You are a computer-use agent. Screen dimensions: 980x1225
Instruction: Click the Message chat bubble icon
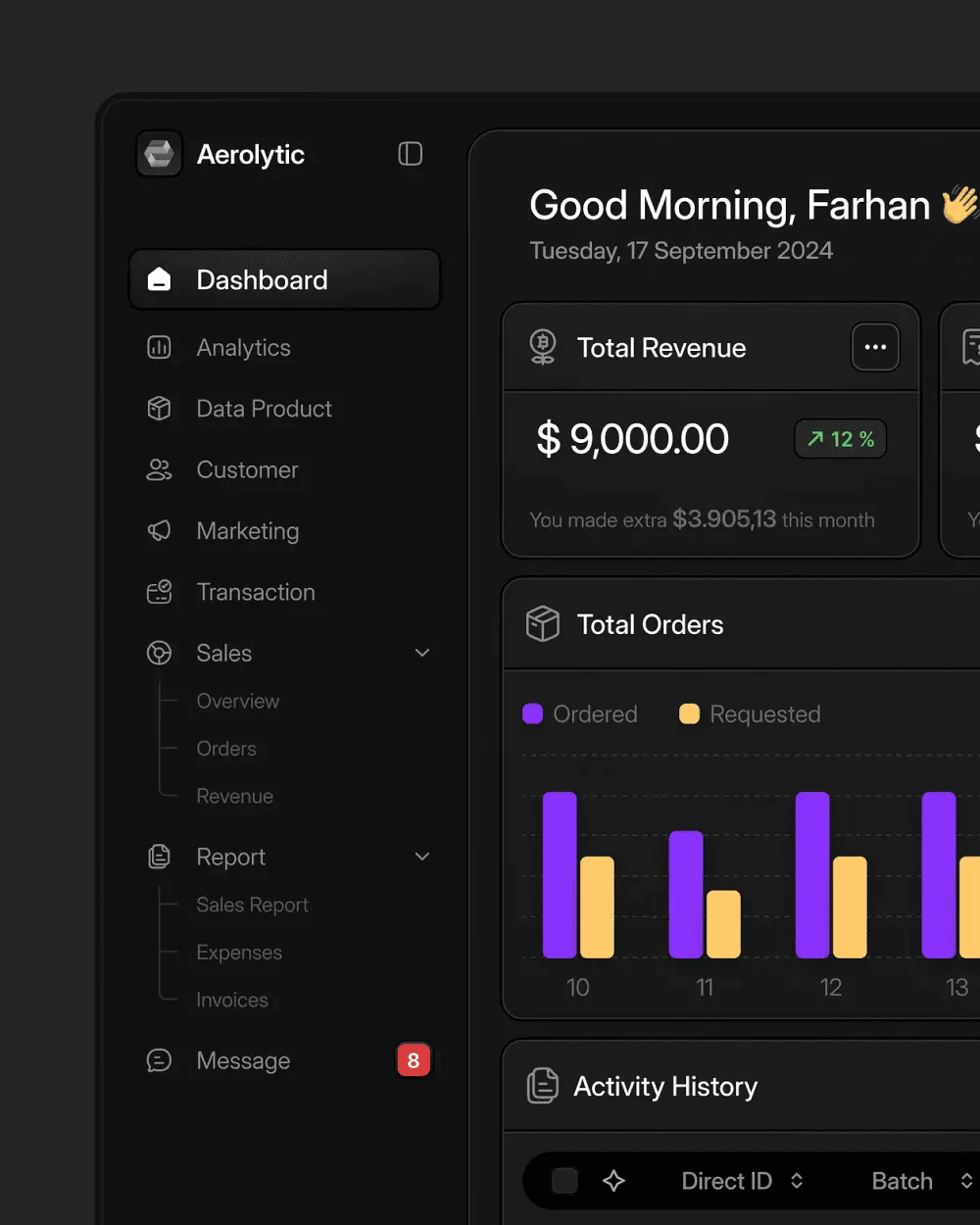(159, 1060)
